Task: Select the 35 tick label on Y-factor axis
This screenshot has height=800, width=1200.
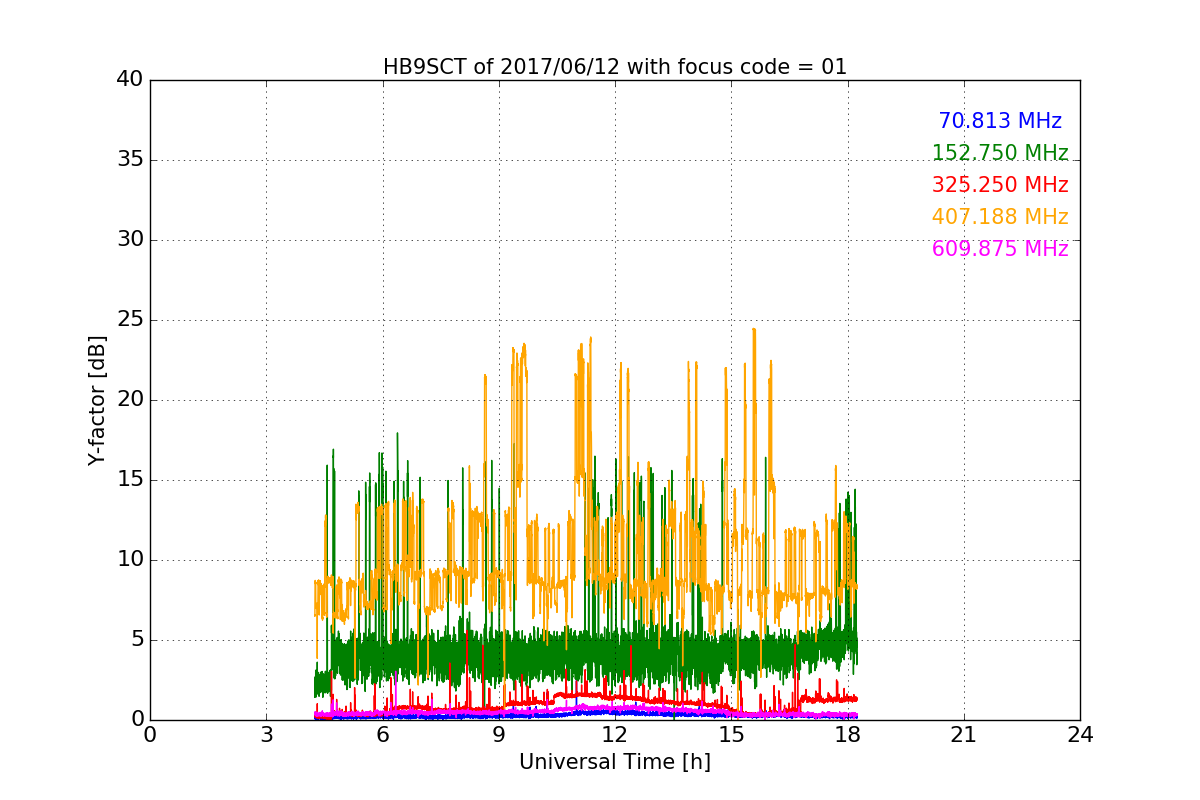Action: pos(129,160)
